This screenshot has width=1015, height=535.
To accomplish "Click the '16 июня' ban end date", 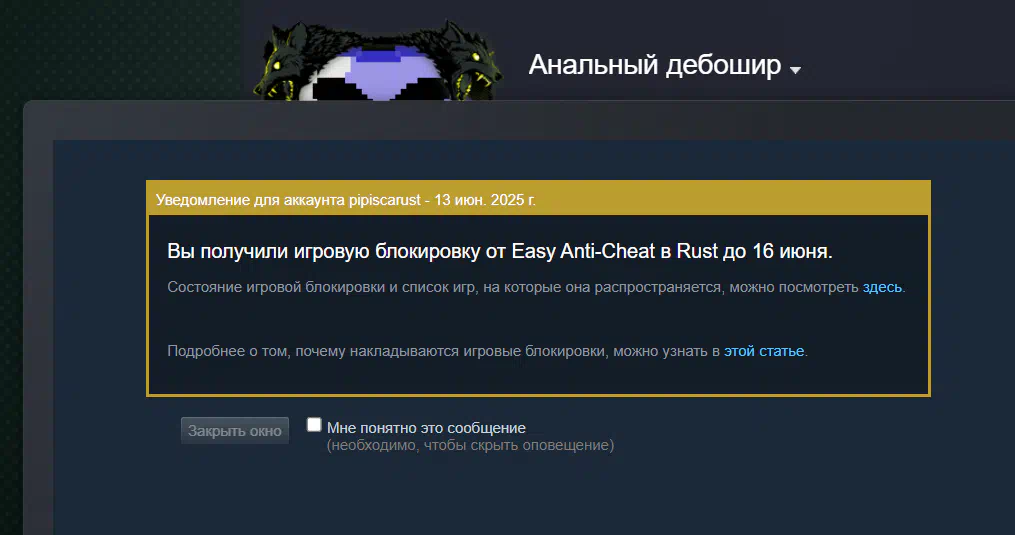I will pyautogui.click(x=790, y=251).
